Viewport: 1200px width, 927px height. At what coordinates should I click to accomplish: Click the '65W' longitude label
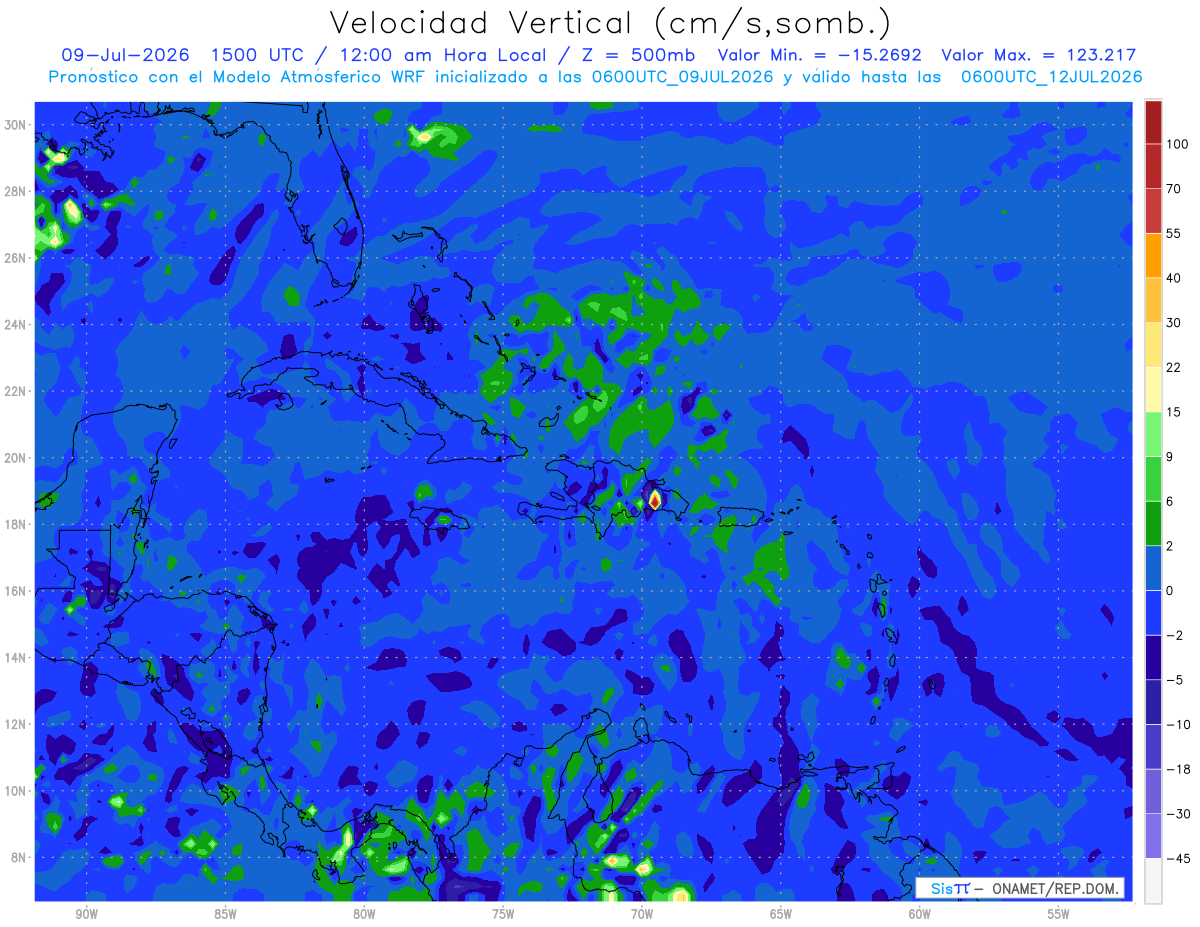(x=781, y=914)
